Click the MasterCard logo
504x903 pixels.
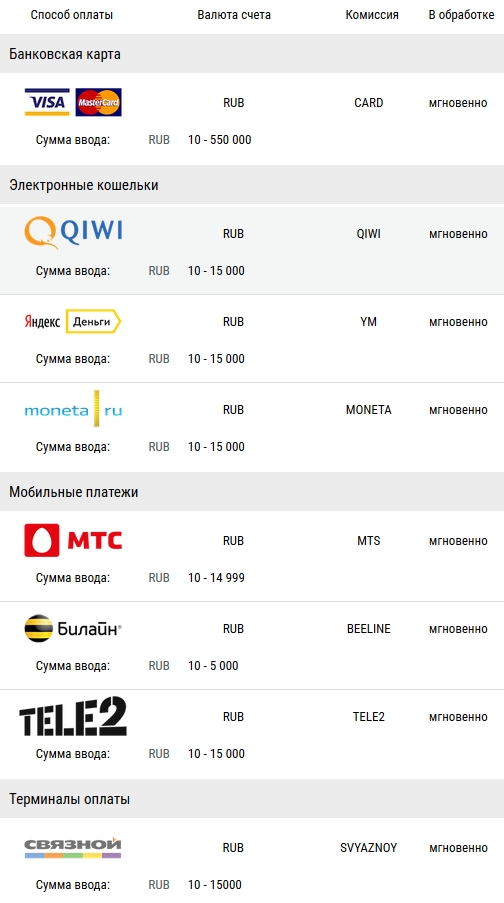coord(98,103)
